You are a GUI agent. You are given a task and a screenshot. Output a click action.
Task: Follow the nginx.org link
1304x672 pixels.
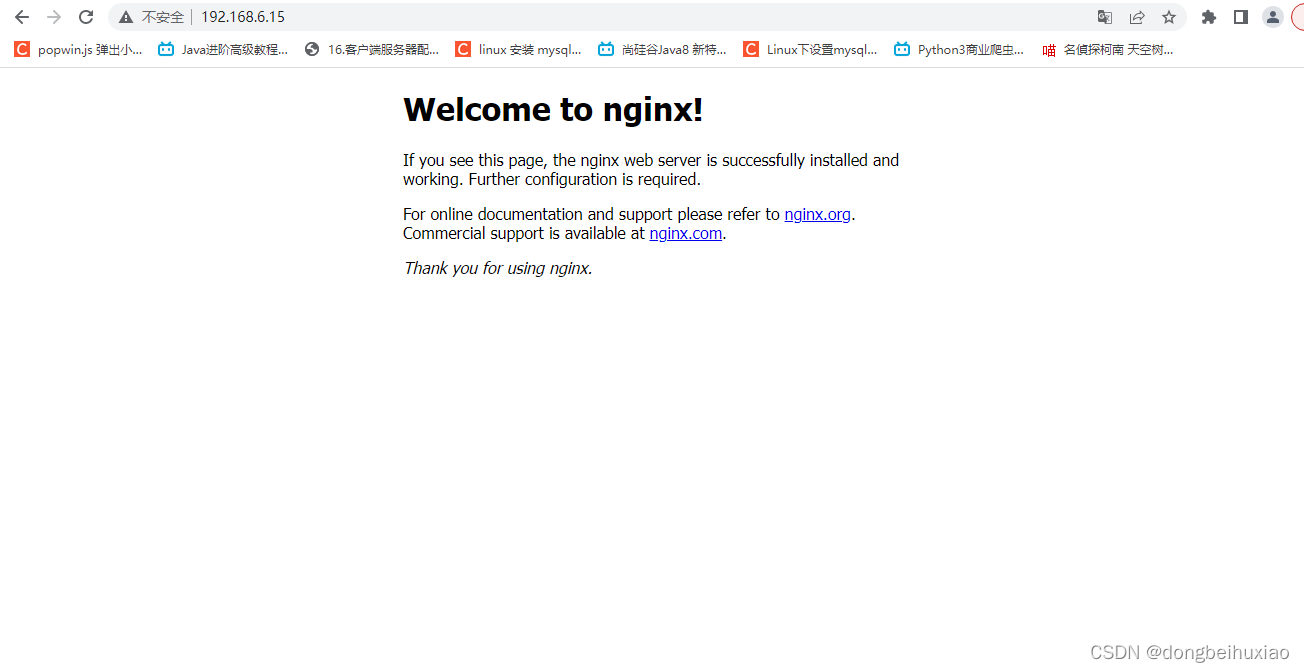pos(817,214)
